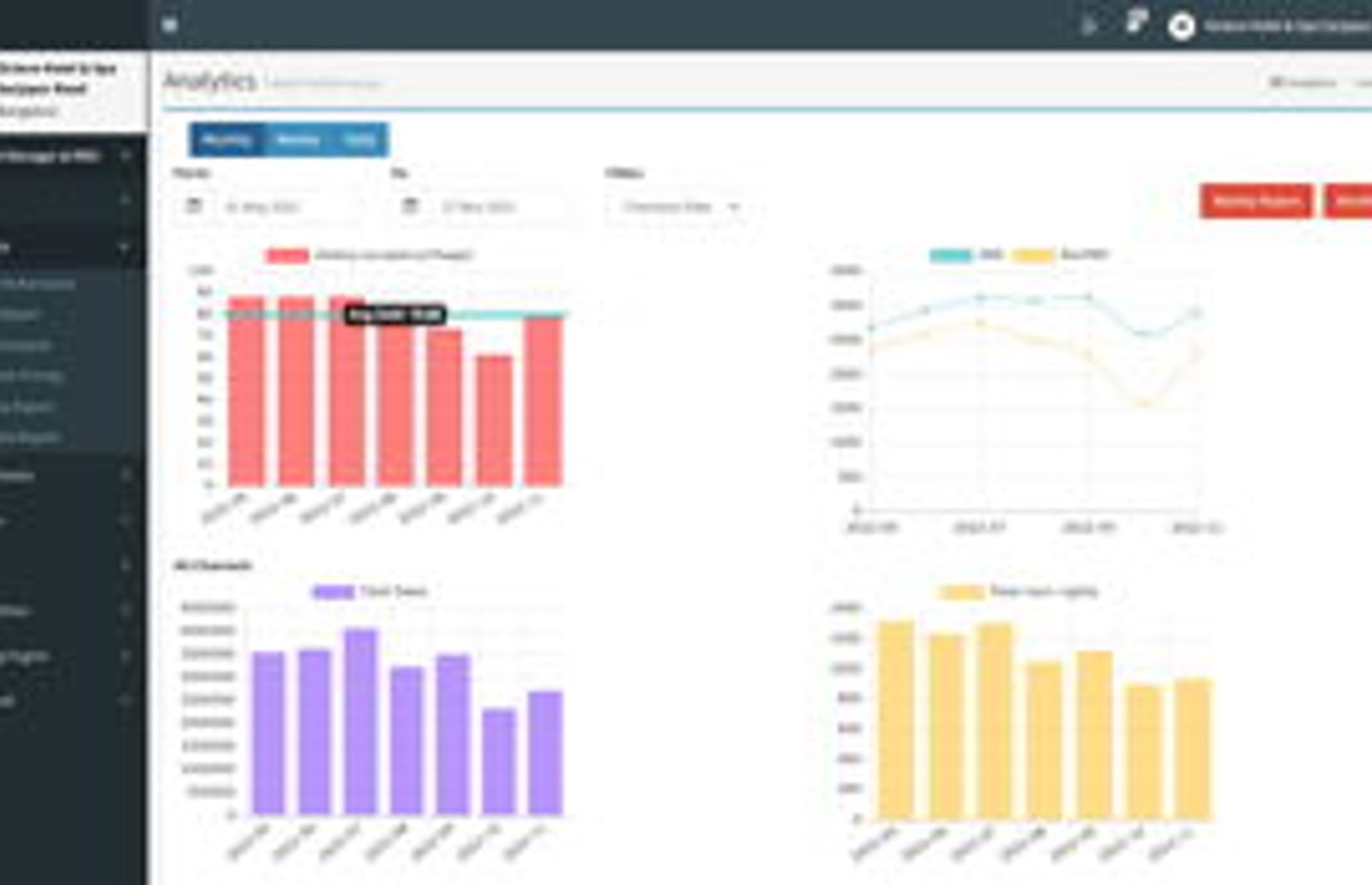Open the Filters dropdown
Viewport: 1372px width, 885px height.
679,207
